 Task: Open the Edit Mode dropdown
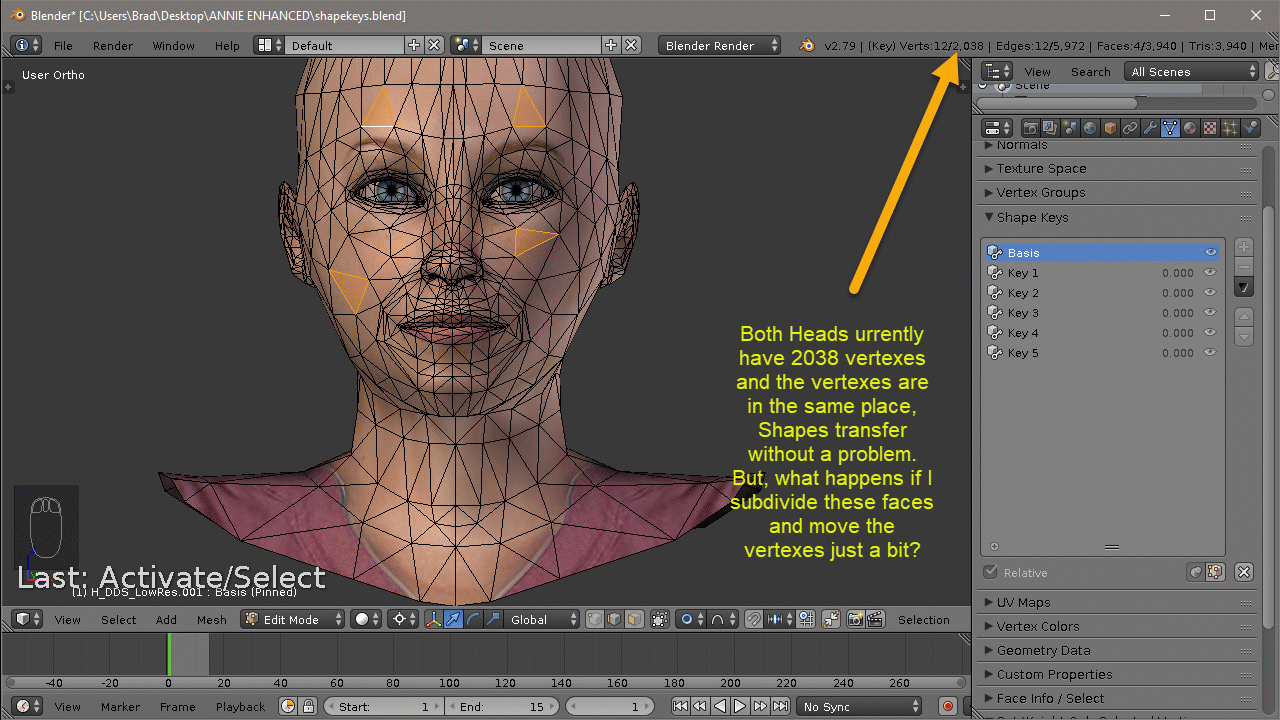pyautogui.click(x=293, y=620)
